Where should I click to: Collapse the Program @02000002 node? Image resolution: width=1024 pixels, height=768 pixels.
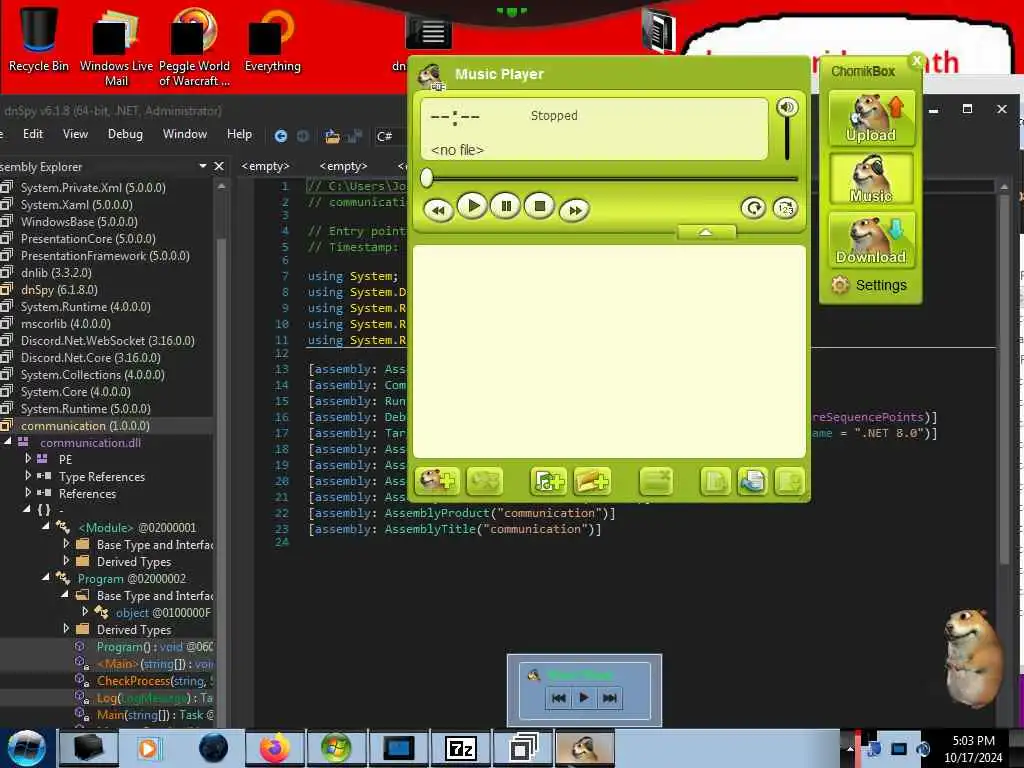tap(45, 577)
